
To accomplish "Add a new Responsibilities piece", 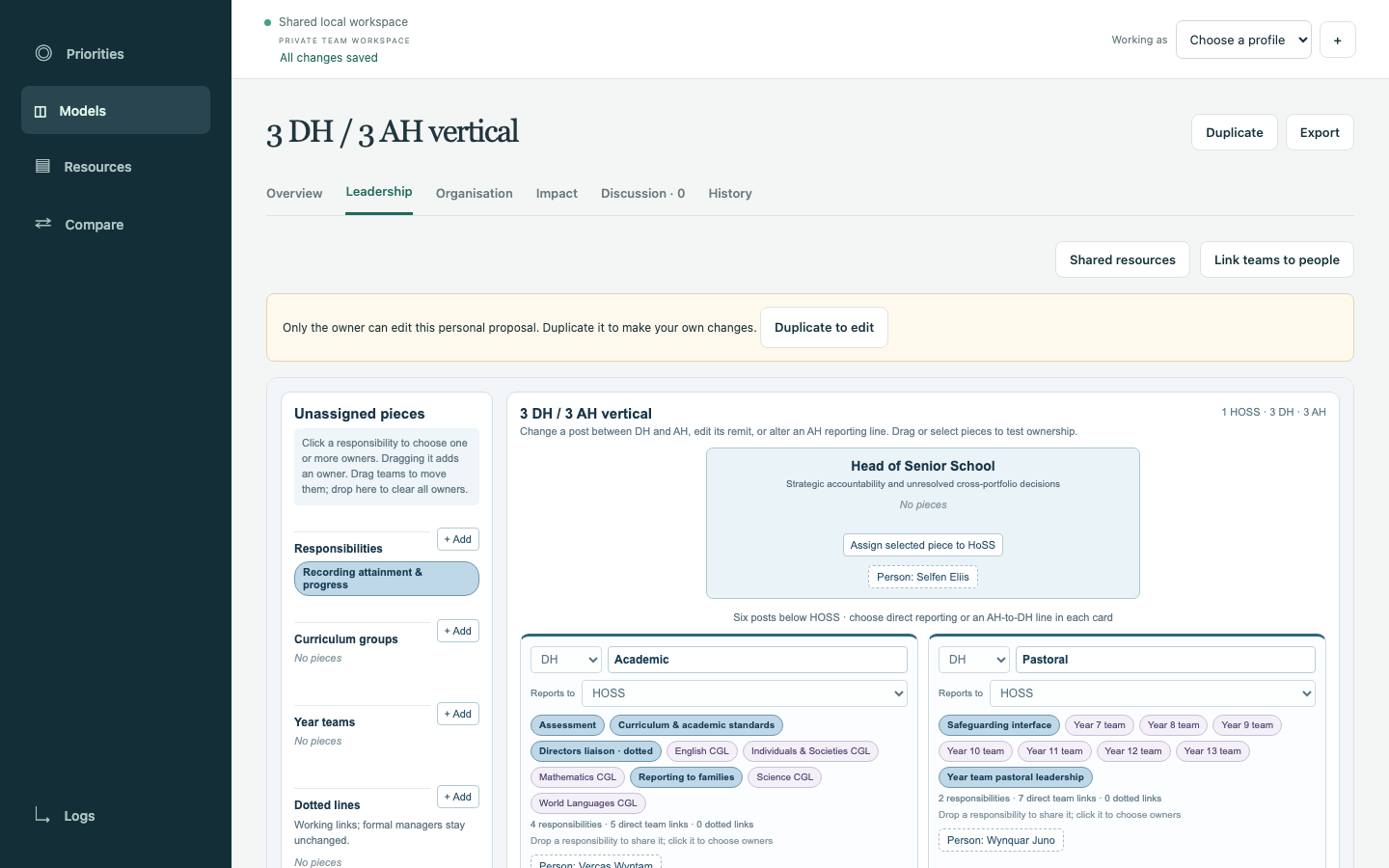I will point(458,539).
